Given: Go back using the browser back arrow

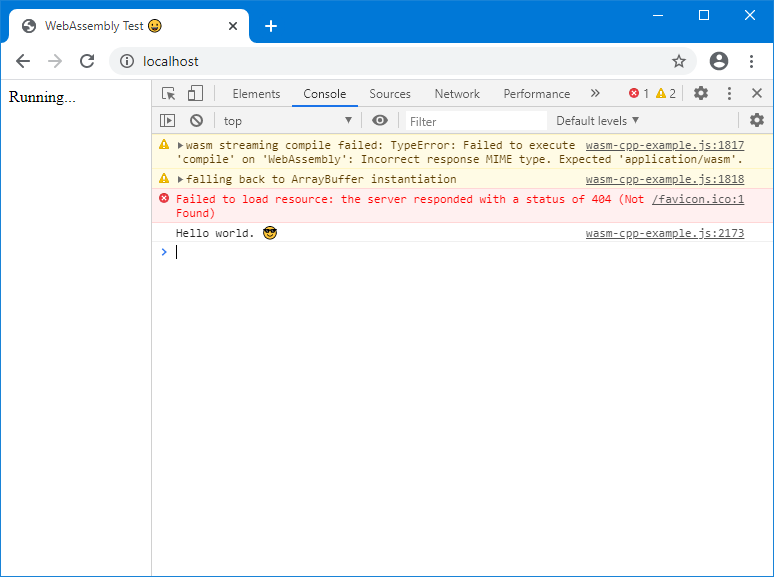Looking at the screenshot, I should 23,61.
